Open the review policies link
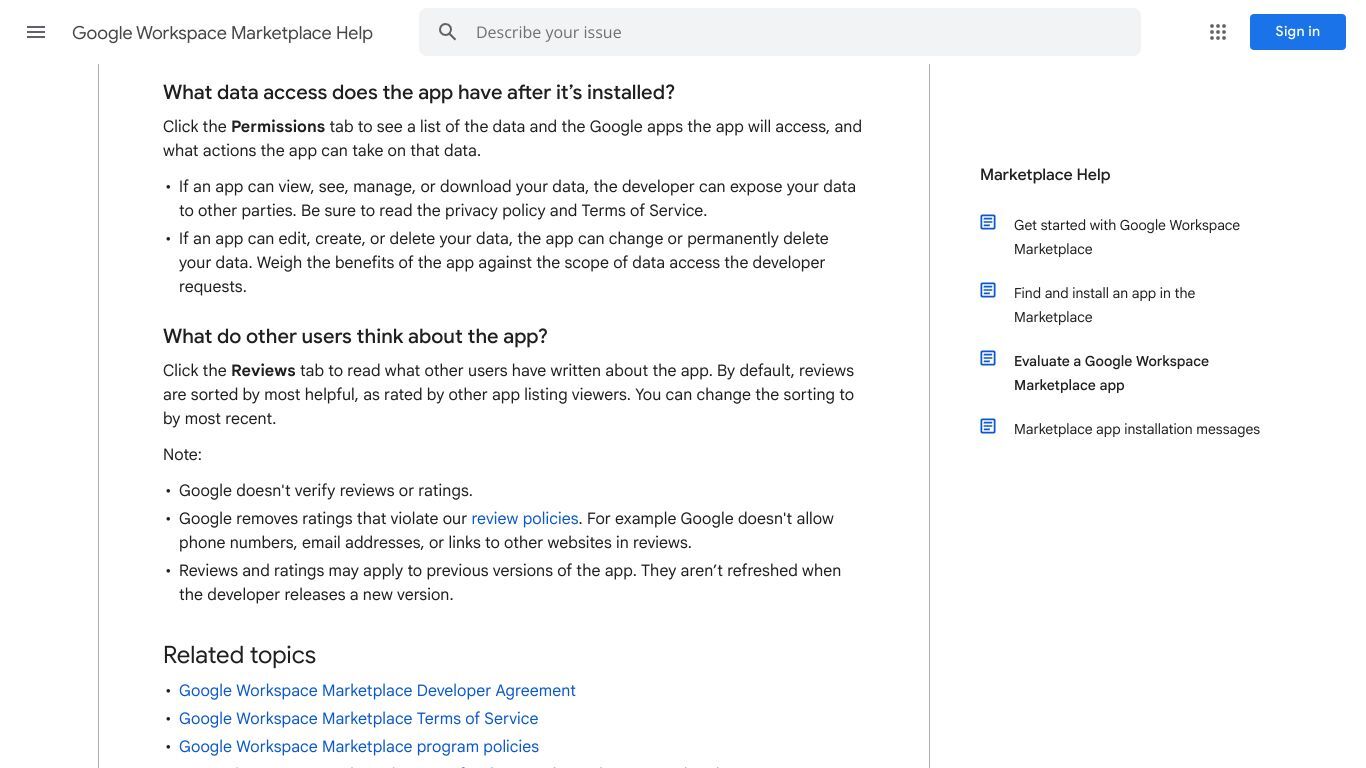 [x=525, y=518]
